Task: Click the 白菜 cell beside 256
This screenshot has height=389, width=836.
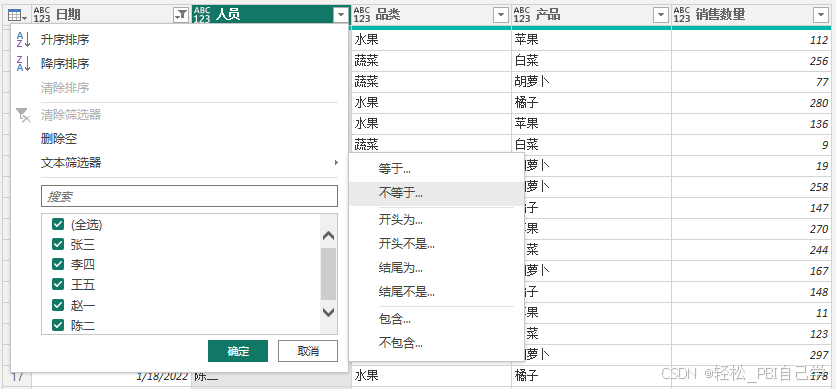Action: [x=591, y=61]
